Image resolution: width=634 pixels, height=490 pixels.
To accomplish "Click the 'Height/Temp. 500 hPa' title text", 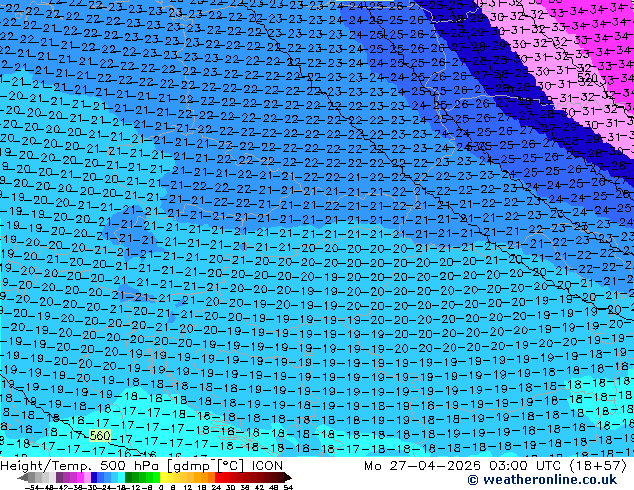I will click(x=82, y=466).
